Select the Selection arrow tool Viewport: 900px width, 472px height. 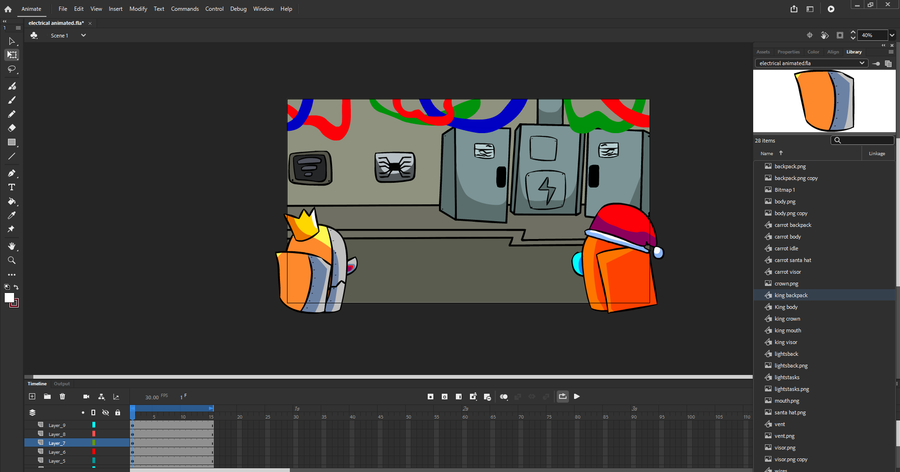[x=11, y=41]
